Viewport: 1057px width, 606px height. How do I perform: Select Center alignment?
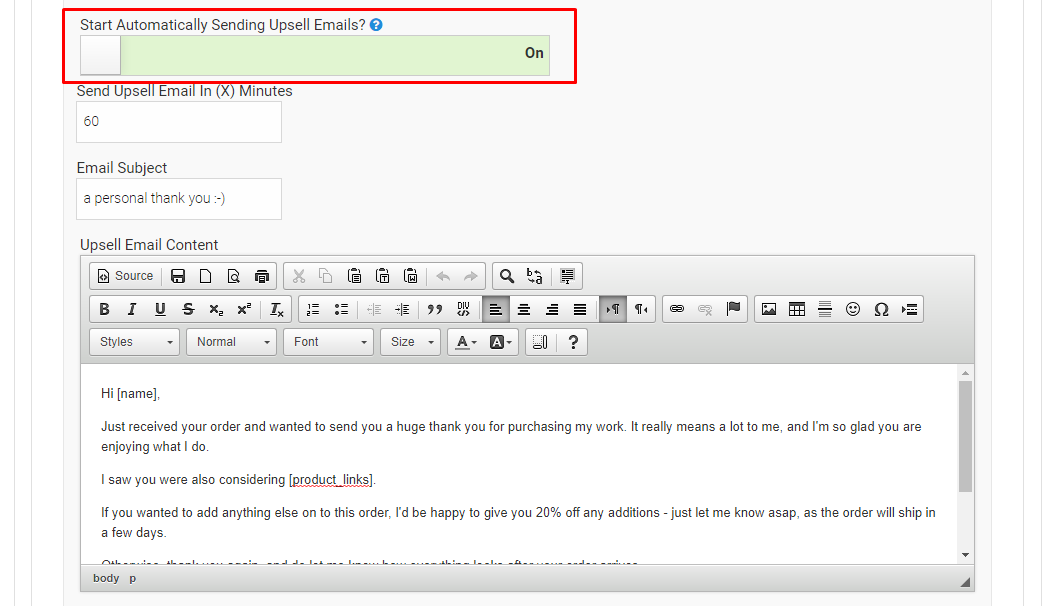click(524, 309)
